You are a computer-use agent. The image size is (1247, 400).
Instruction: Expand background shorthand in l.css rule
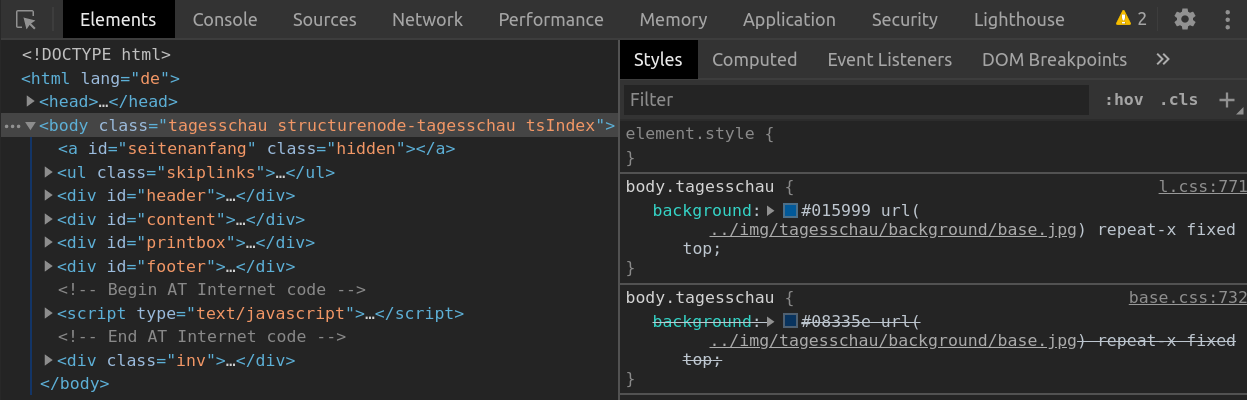(770, 211)
